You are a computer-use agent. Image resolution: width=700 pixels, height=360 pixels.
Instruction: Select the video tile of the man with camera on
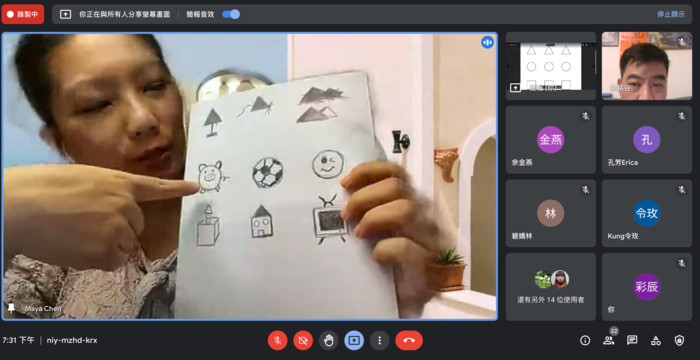646,66
